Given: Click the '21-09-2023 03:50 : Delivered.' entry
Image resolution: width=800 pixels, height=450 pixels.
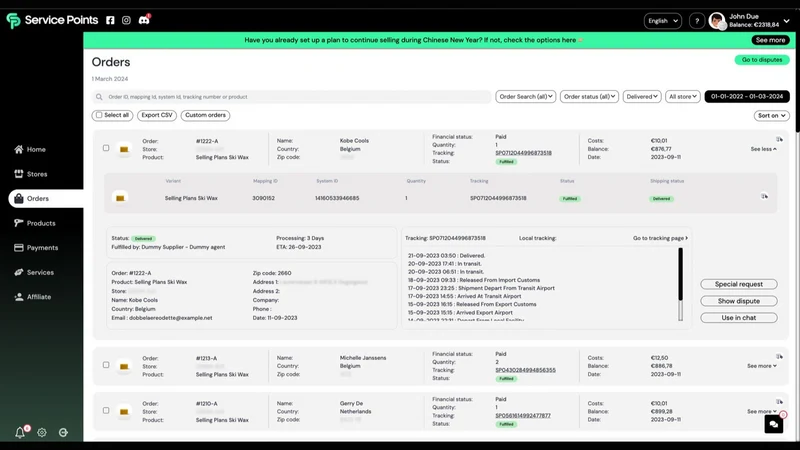Looking at the screenshot, I should pyautogui.click(x=446, y=256).
